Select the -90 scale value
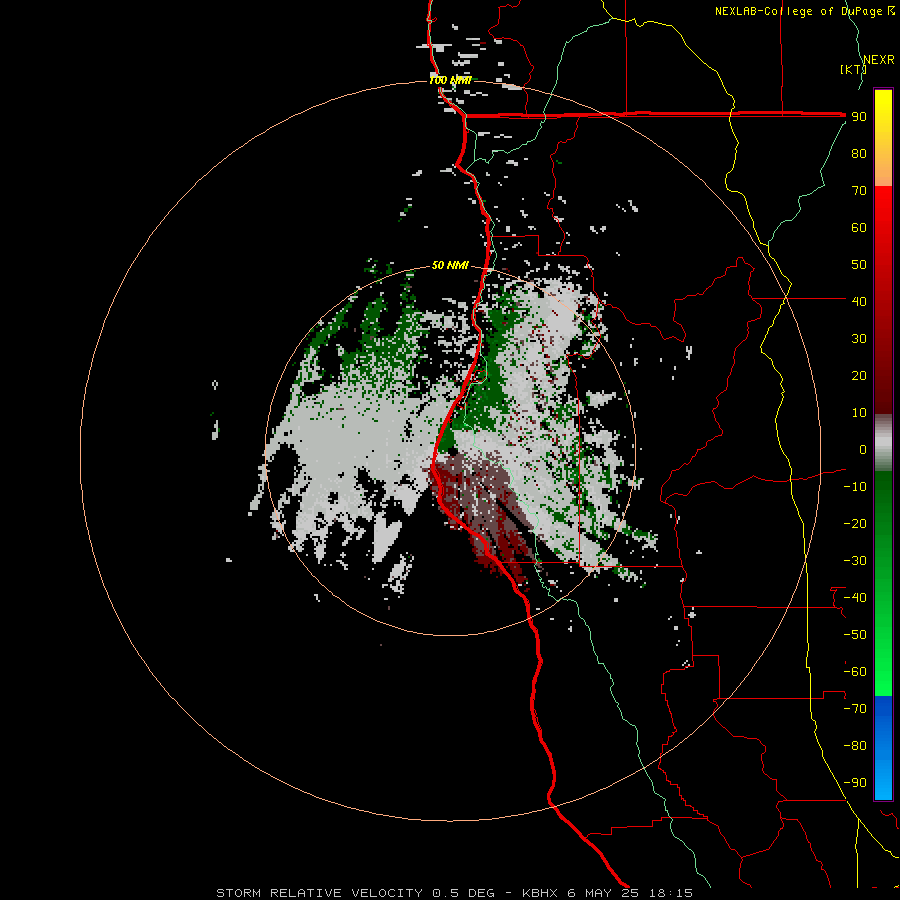The image size is (900, 900). point(855,783)
